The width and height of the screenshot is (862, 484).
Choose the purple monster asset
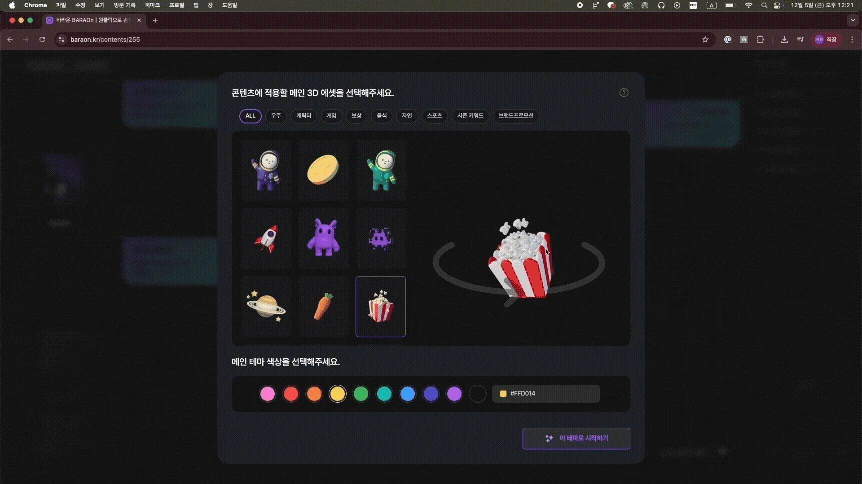(x=323, y=238)
